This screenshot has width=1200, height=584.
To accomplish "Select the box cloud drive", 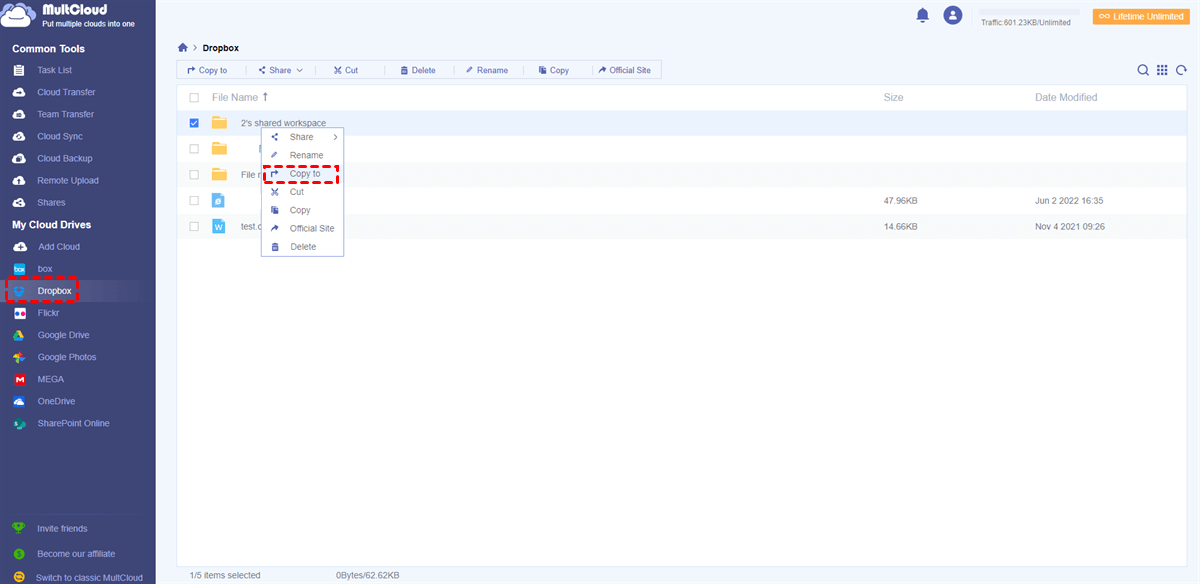I will click(x=44, y=269).
